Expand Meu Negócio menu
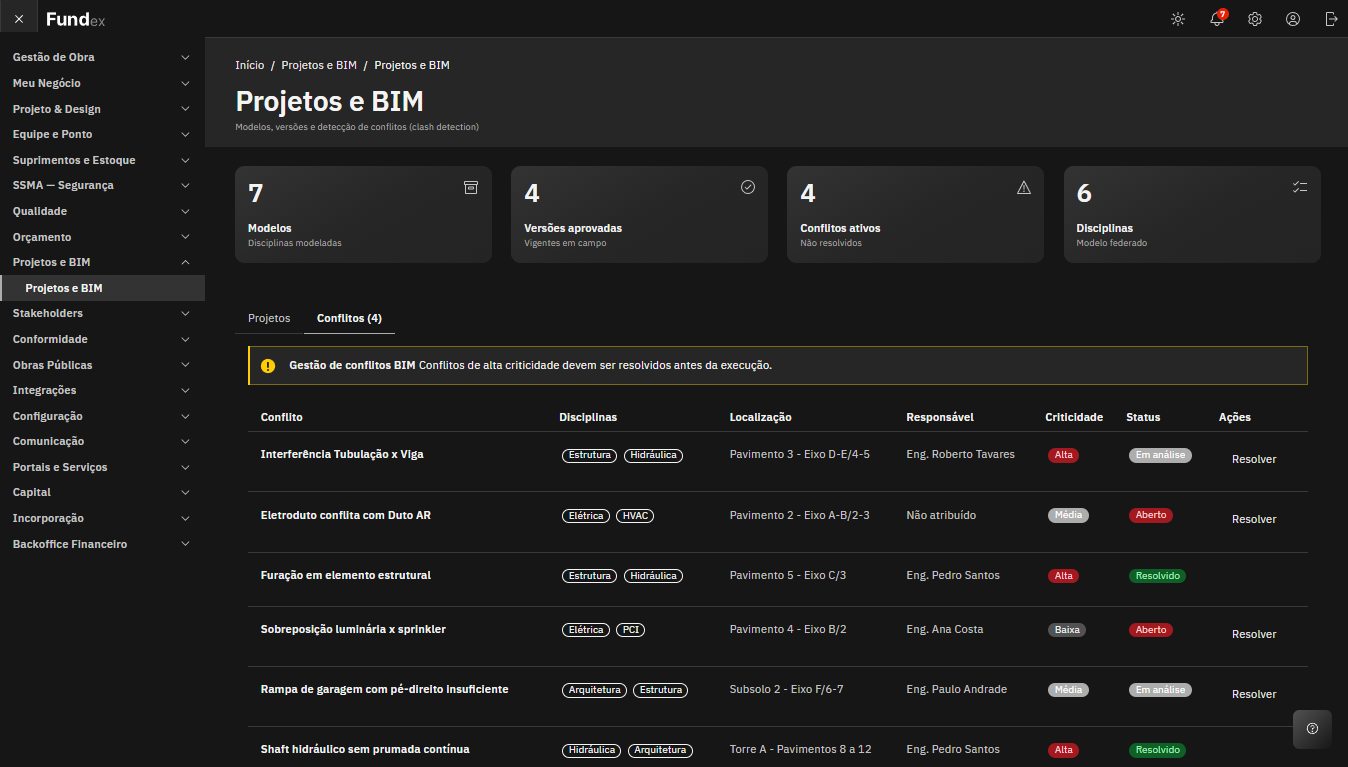This screenshot has height=767, width=1348. pyautogui.click(x=102, y=83)
